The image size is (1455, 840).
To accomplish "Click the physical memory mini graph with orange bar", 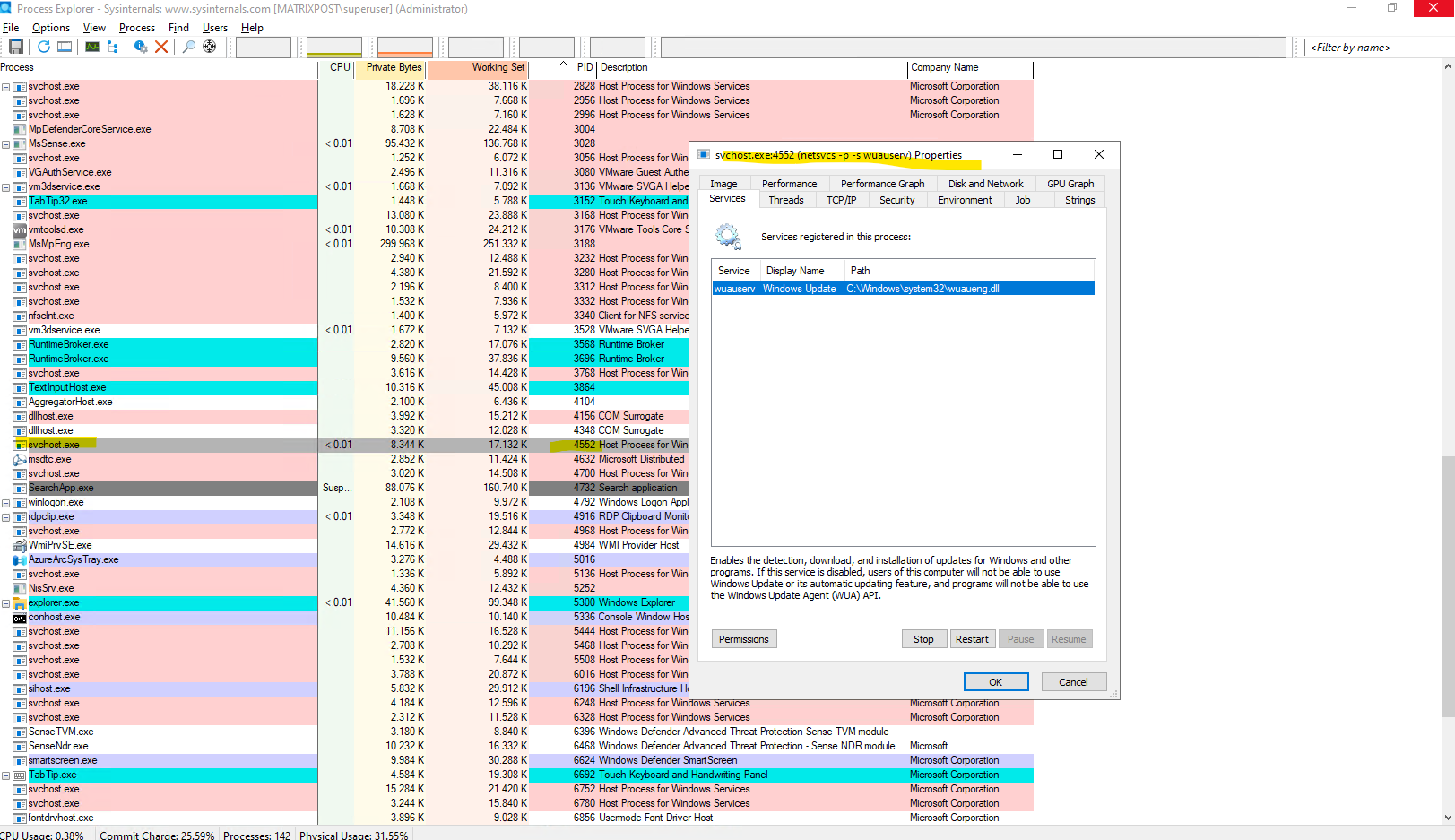I will (x=405, y=47).
